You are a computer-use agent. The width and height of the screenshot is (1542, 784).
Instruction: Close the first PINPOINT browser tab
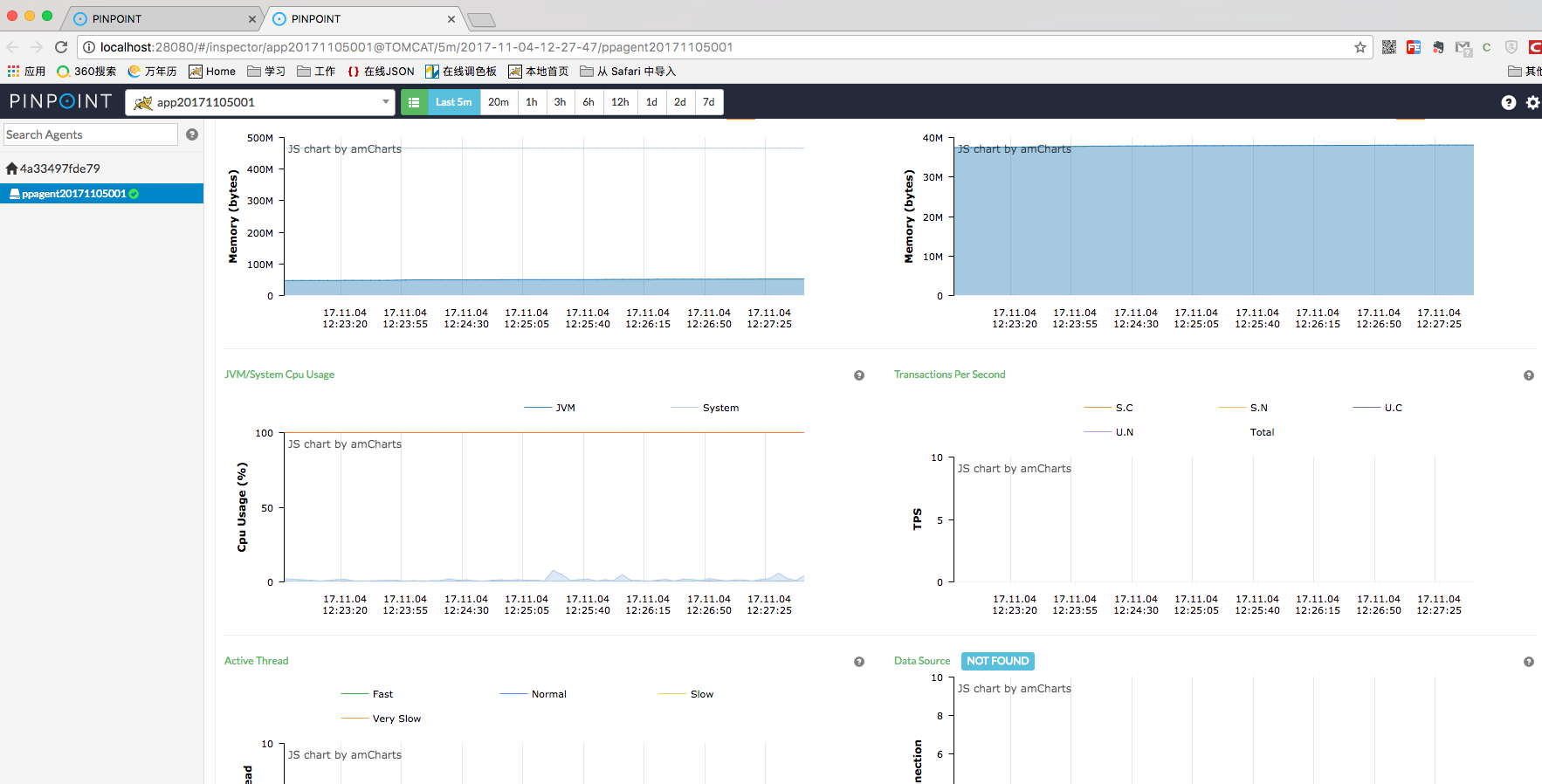pyautogui.click(x=252, y=18)
